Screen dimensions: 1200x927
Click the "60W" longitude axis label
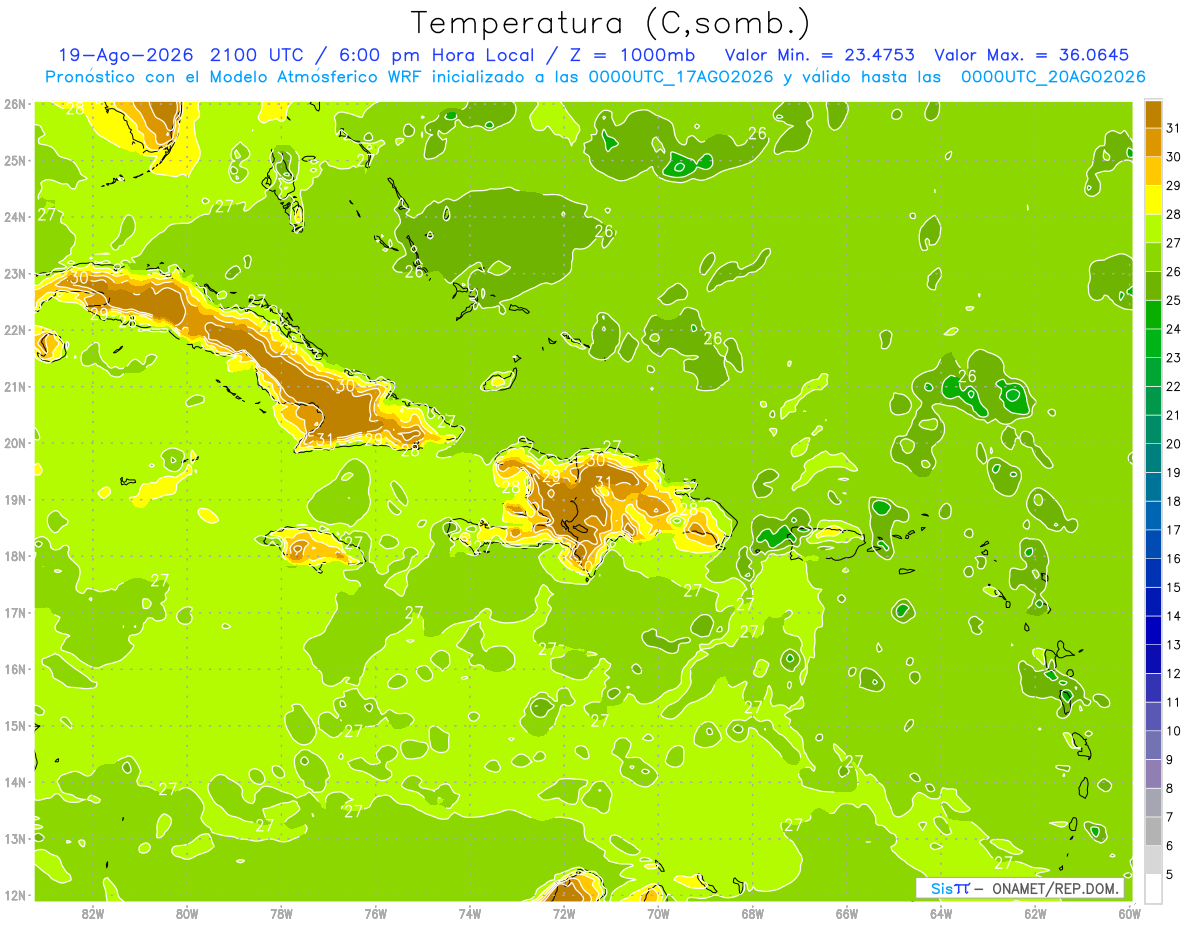coord(1129,913)
